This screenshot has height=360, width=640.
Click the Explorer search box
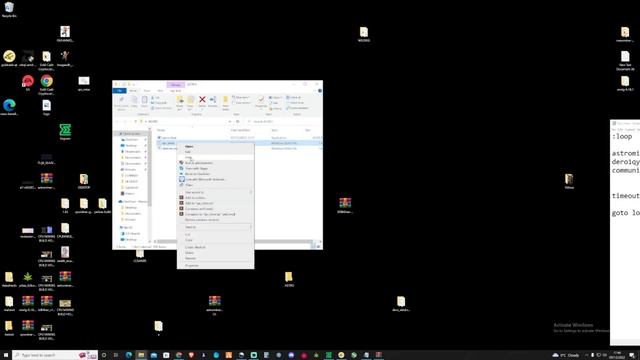[x=284, y=122]
